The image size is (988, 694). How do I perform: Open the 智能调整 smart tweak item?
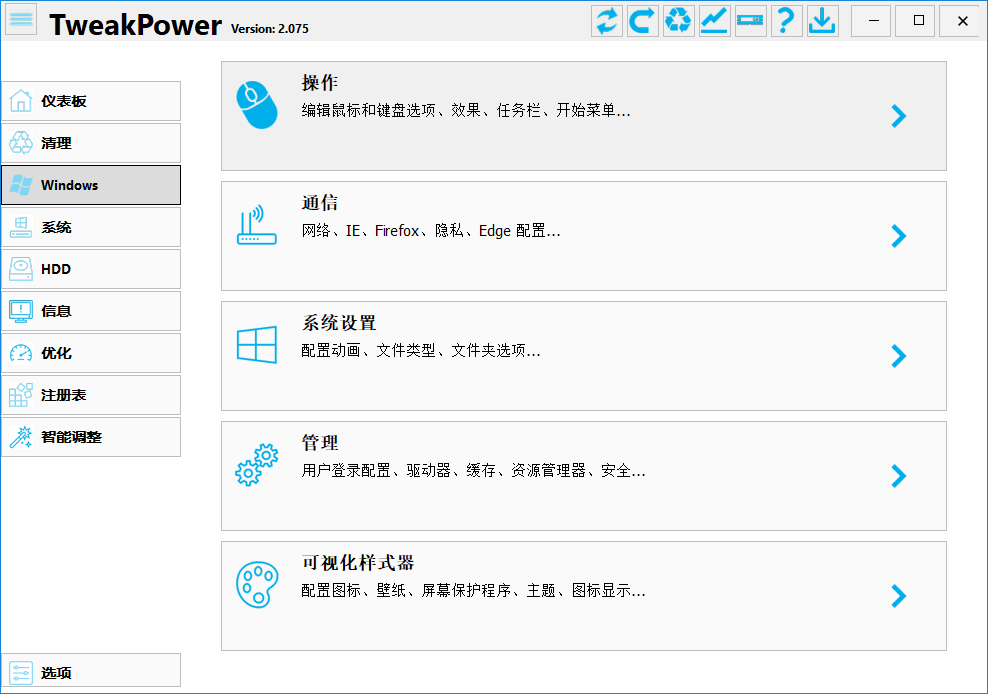pyautogui.click(x=91, y=437)
